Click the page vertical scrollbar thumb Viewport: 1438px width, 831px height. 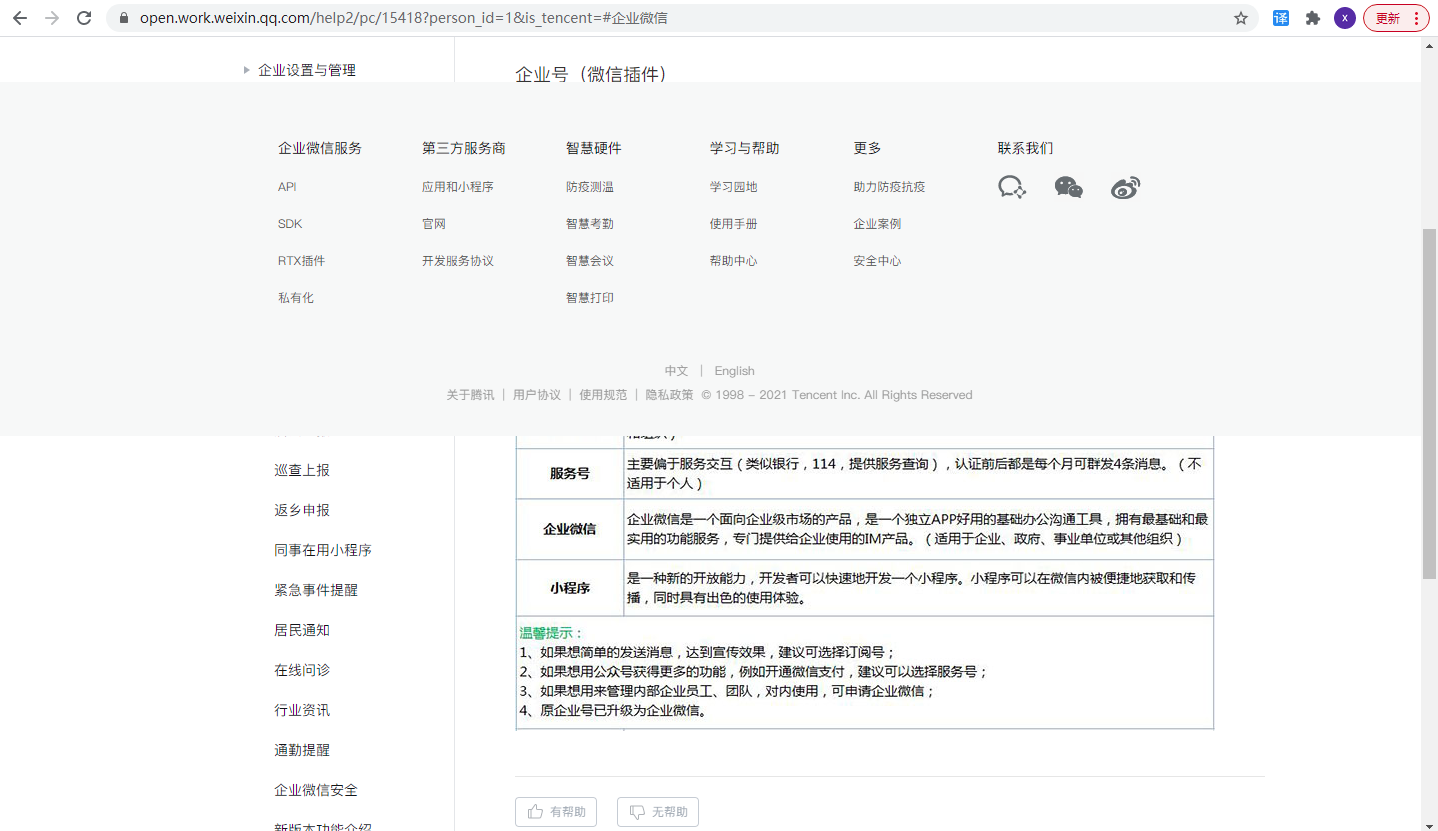coord(1430,403)
